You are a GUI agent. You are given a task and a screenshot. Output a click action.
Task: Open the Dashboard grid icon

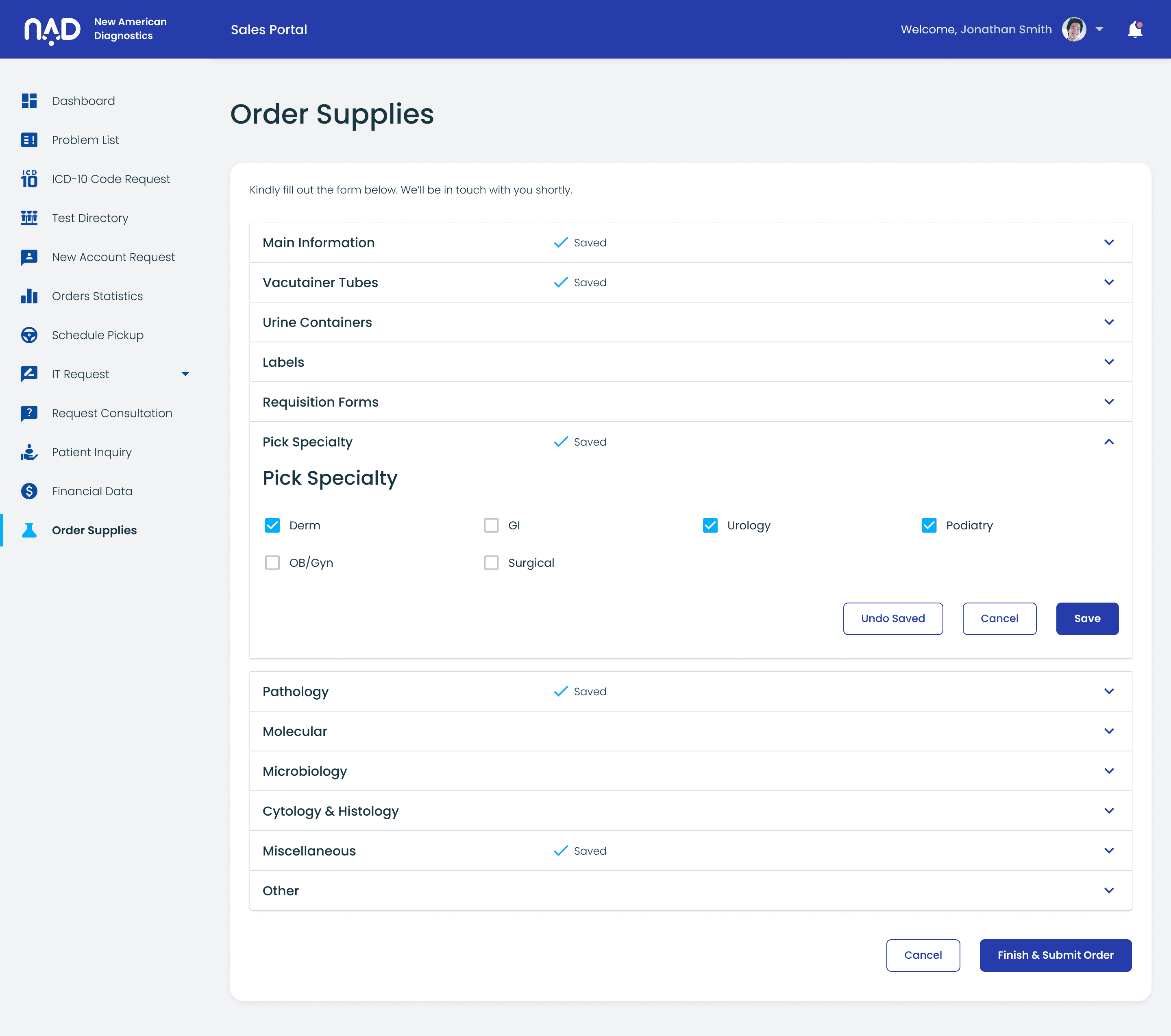tap(29, 101)
